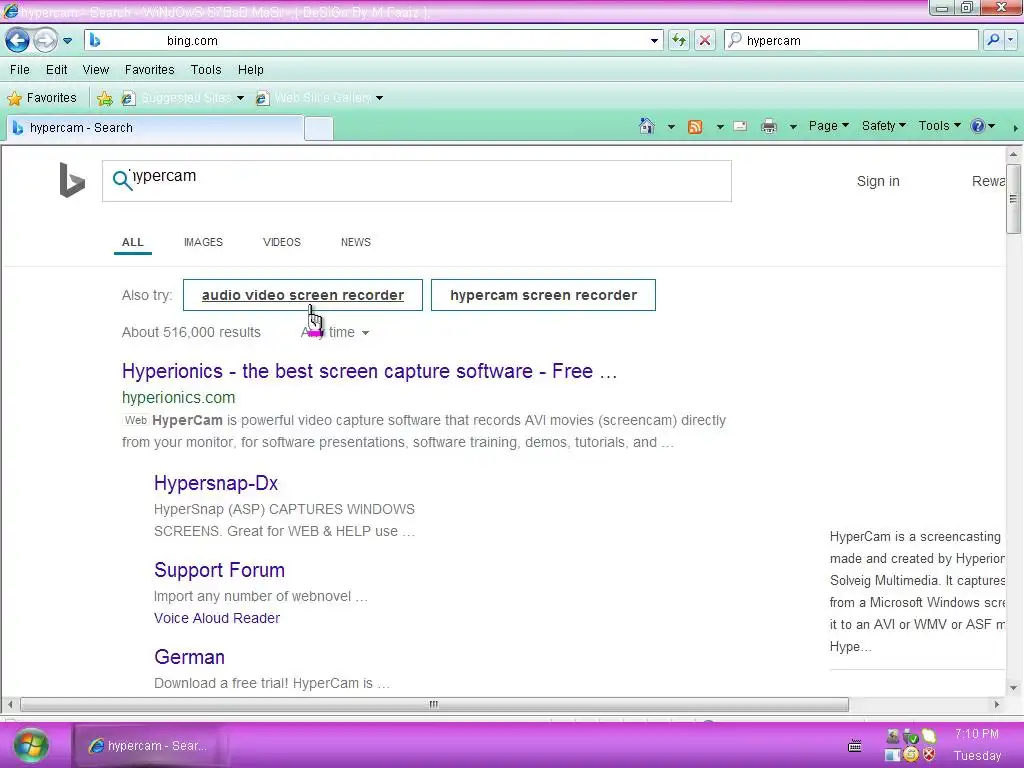The image size is (1024, 768).
Task: Switch to the VIDEOS tab
Action: [281, 242]
